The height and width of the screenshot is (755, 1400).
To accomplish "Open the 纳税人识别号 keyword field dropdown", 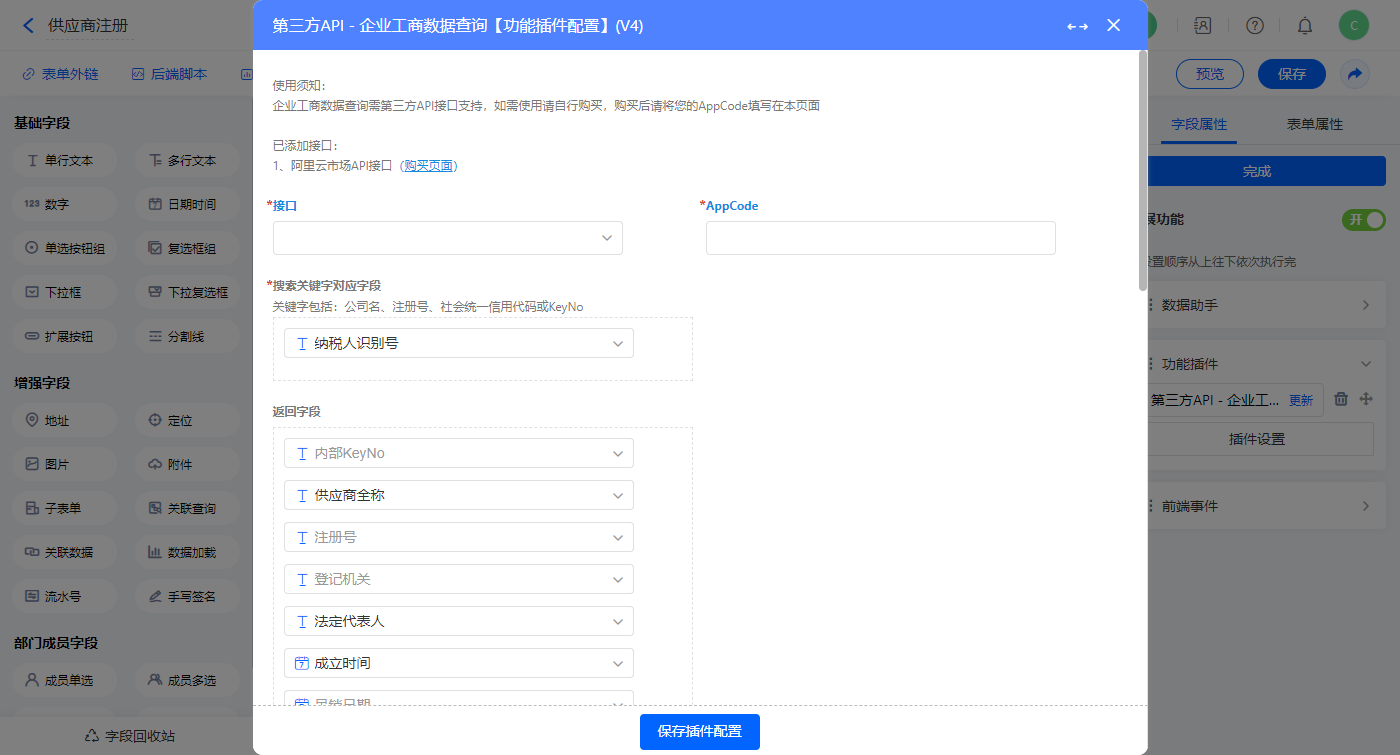I will click(x=459, y=344).
